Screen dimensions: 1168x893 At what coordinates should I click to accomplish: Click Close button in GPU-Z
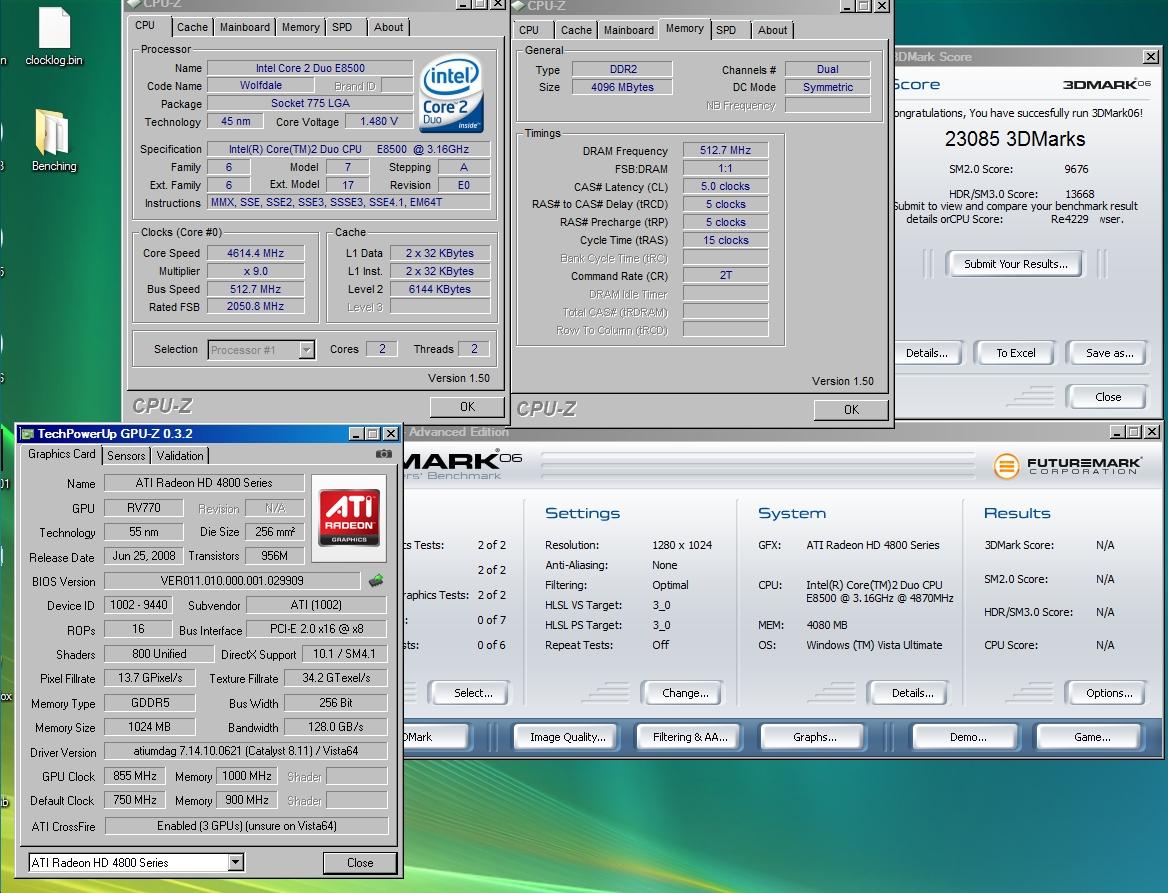[360, 862]
